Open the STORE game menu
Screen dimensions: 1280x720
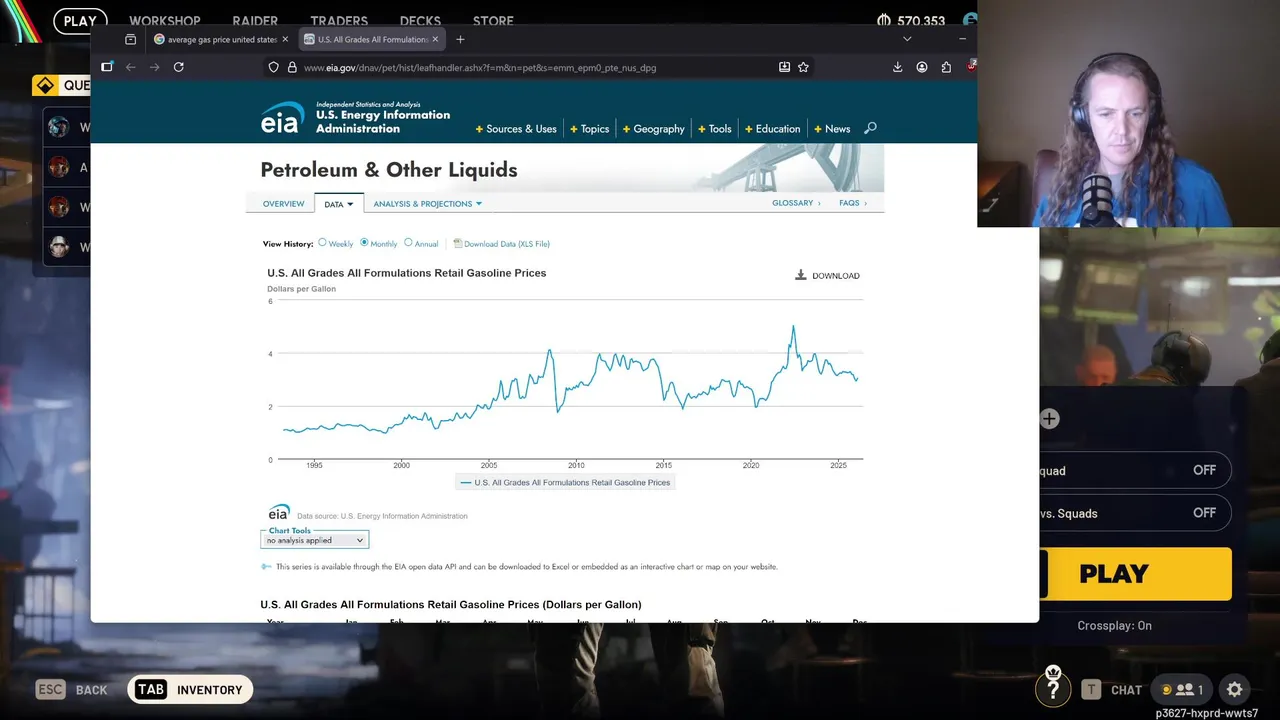pos(493,21)
